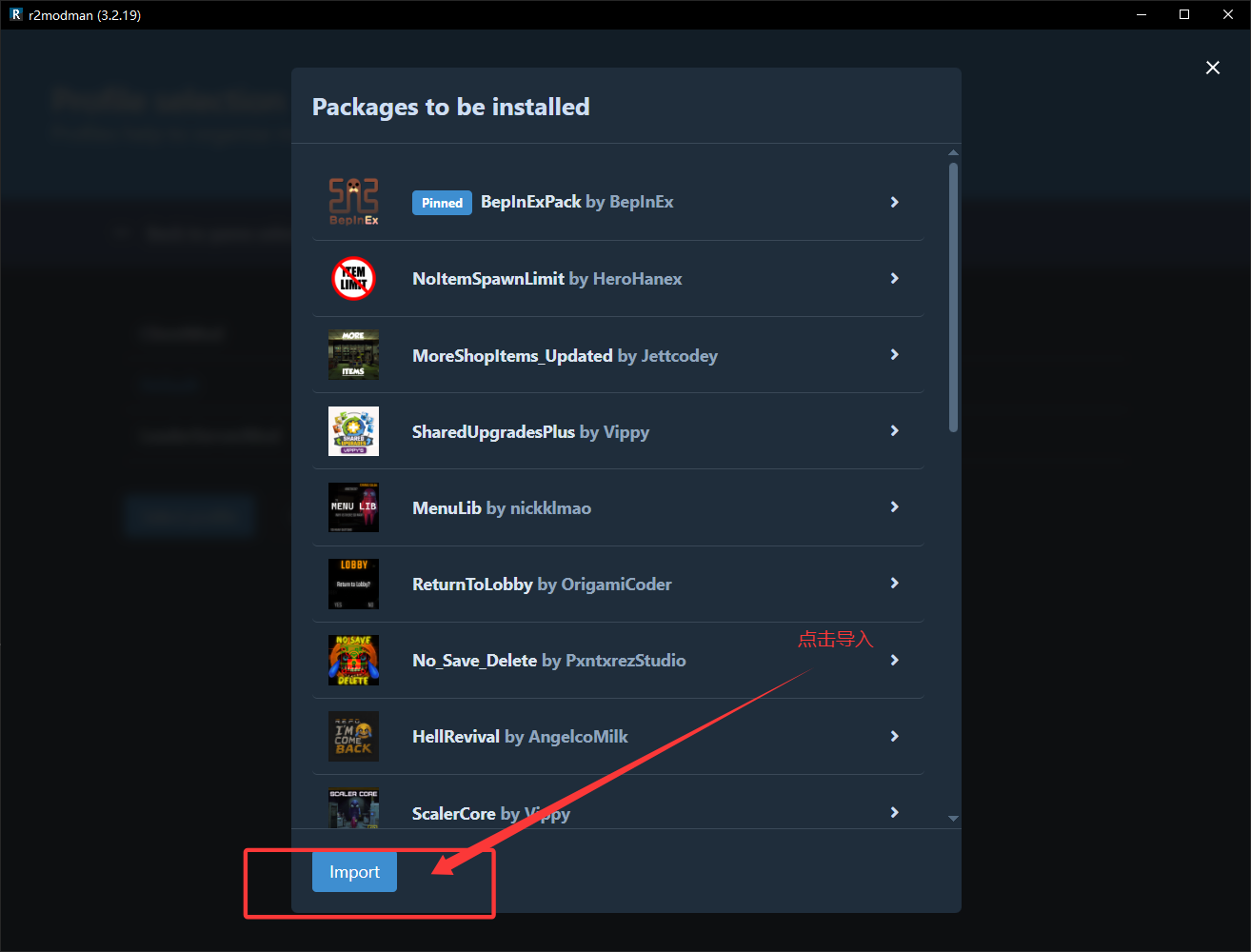Click the ScalerCore package icon
This screenshot has width=1251, height=952.
[353, 808]
